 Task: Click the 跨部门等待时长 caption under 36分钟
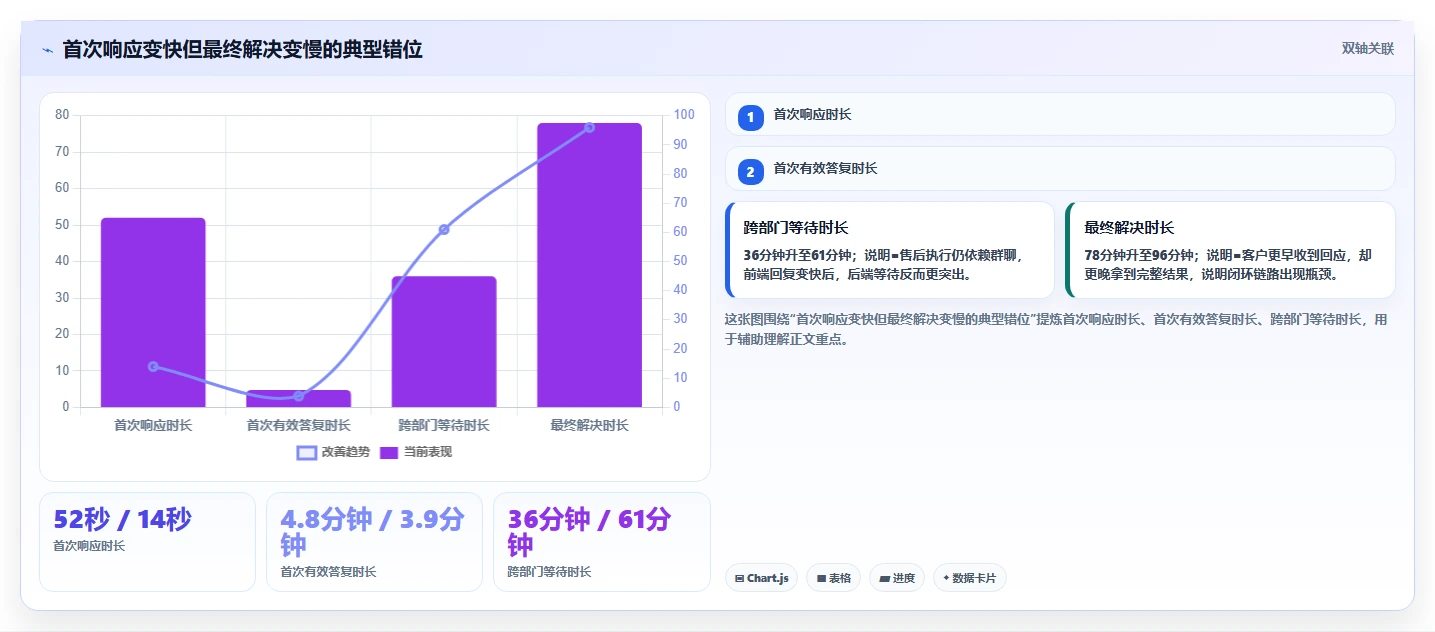point(549,572)
